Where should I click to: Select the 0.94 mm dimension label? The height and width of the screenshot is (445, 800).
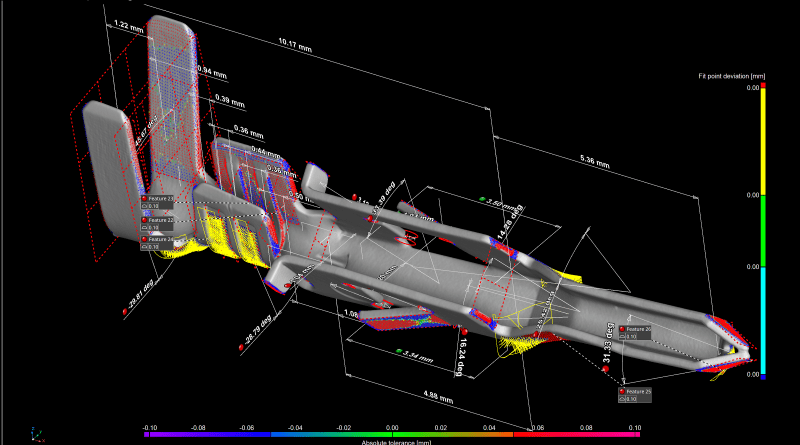coord(212,72)
